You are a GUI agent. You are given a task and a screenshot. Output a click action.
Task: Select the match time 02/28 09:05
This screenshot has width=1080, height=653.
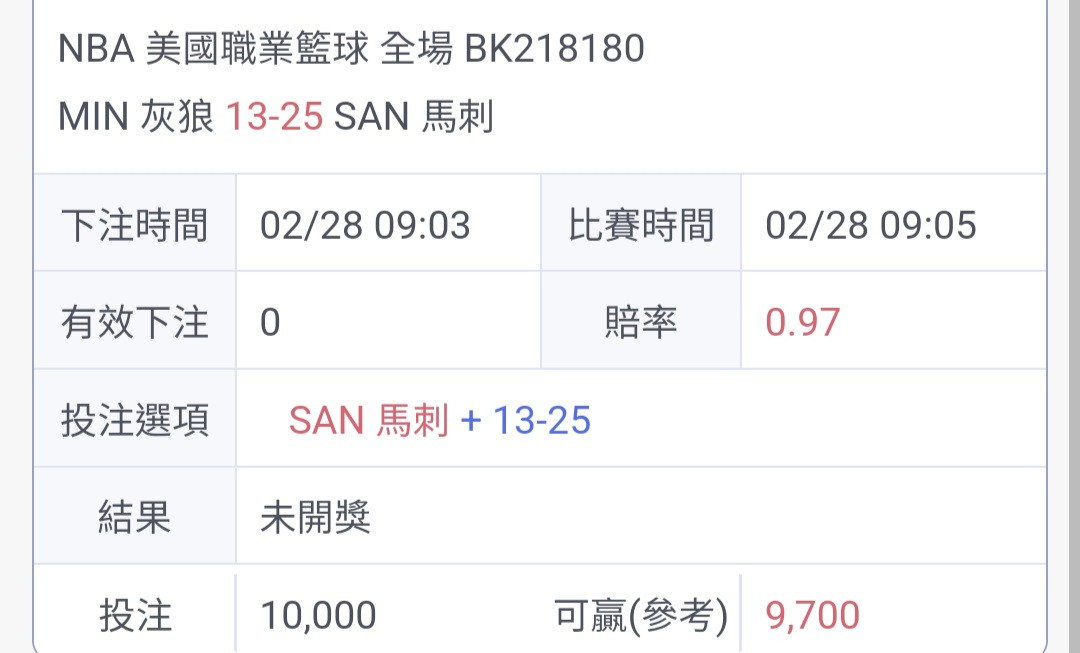tap(871, 225)
